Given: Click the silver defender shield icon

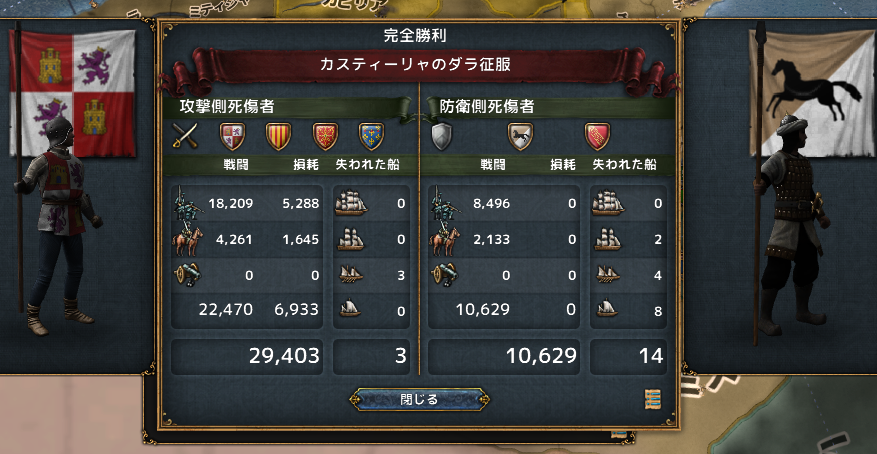Looking at the screenshot, I should coord(442,136).
